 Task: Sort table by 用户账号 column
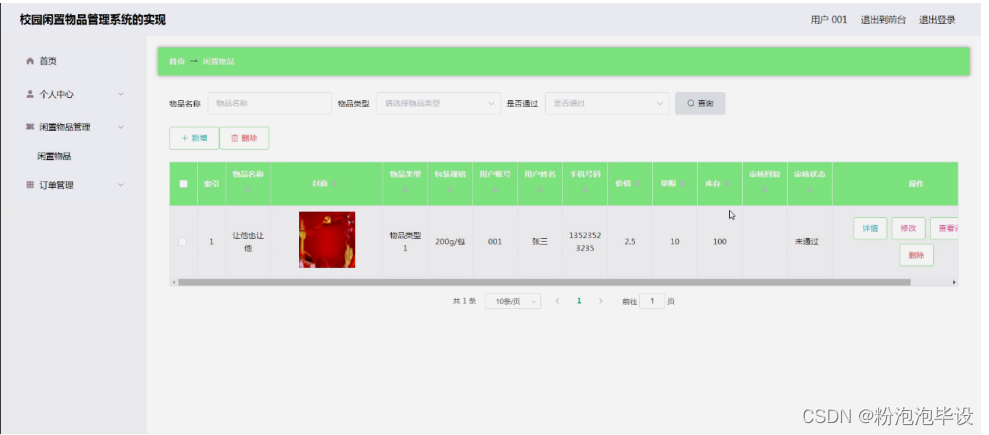pos(495,189)
